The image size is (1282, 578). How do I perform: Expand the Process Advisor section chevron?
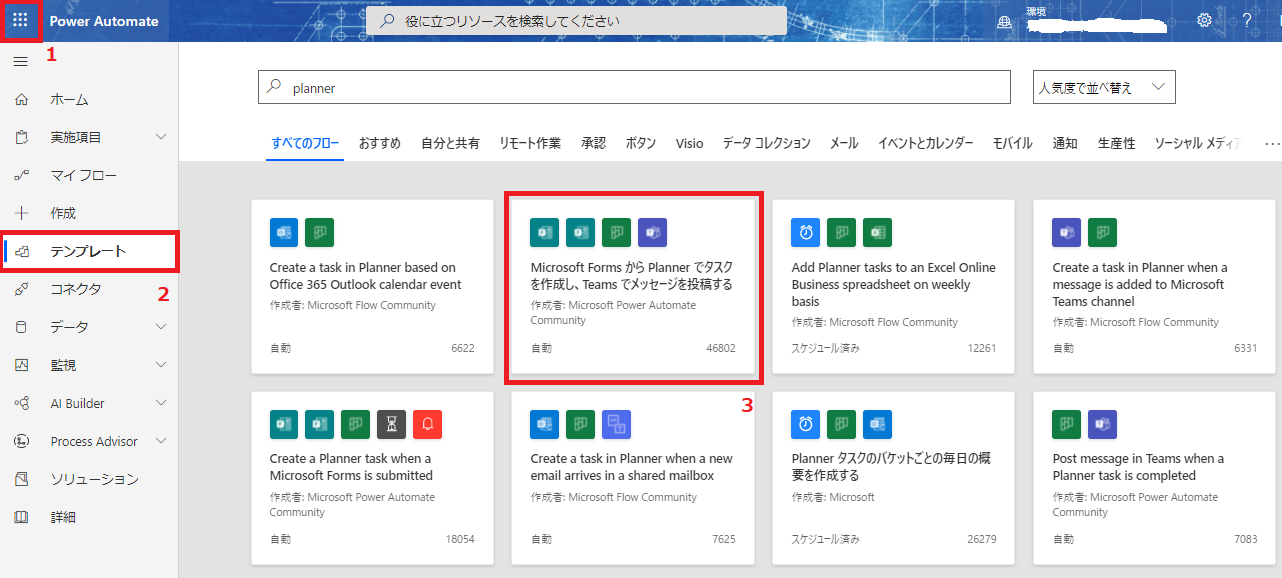pyautogui.click(x=161, y=442)
